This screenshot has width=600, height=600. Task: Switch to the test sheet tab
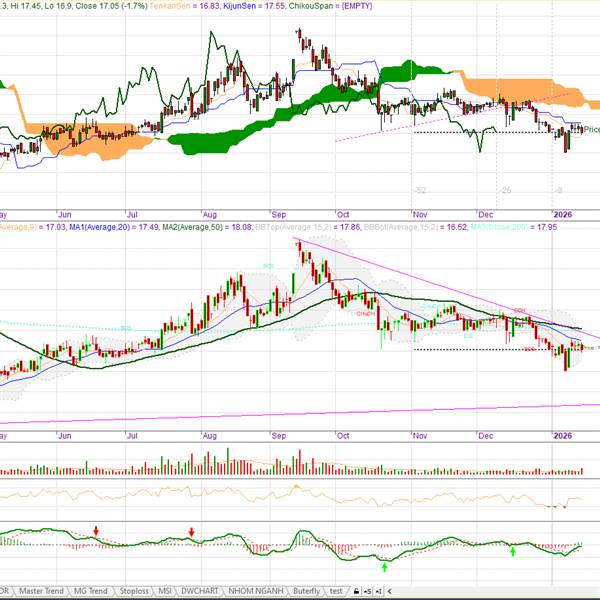pyautogui.click(x=336, y=591)
